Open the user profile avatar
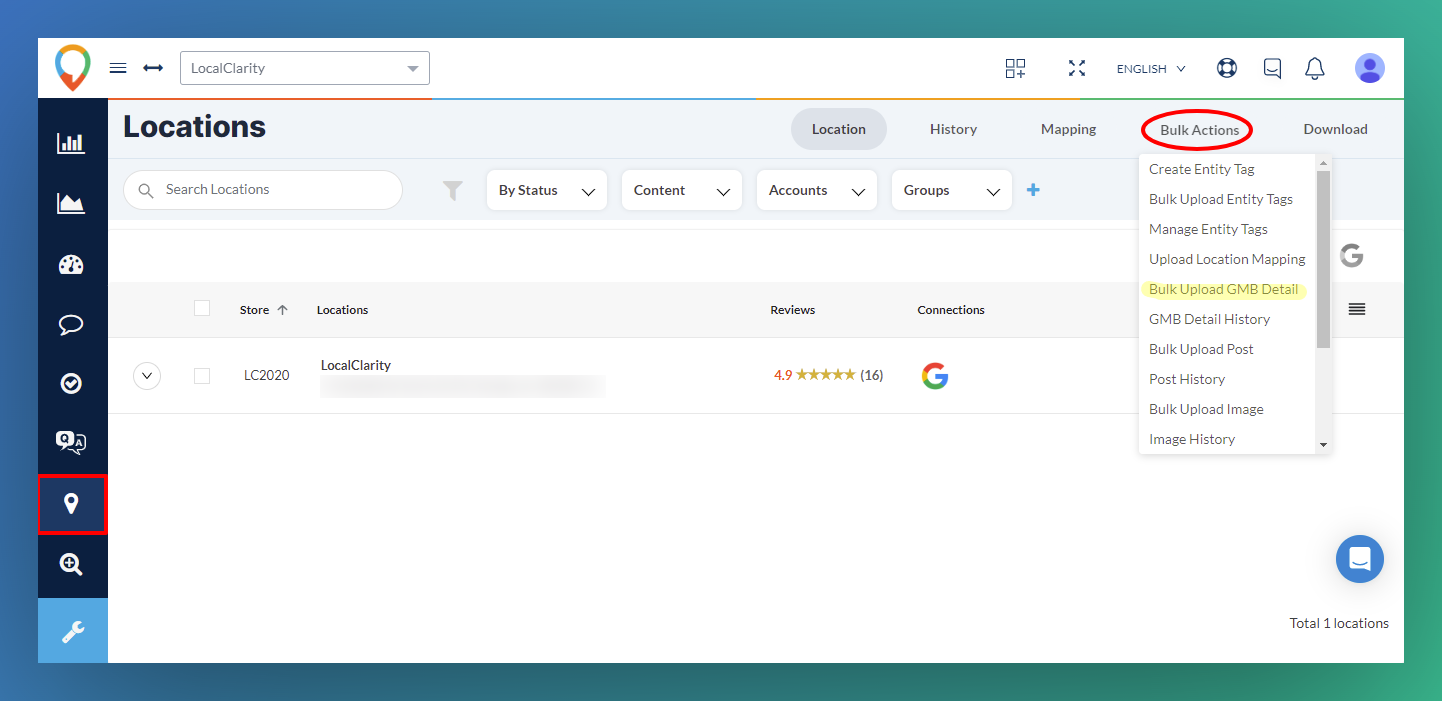This screenshot has height=701, width=1442. click(x=1369, y=68)
